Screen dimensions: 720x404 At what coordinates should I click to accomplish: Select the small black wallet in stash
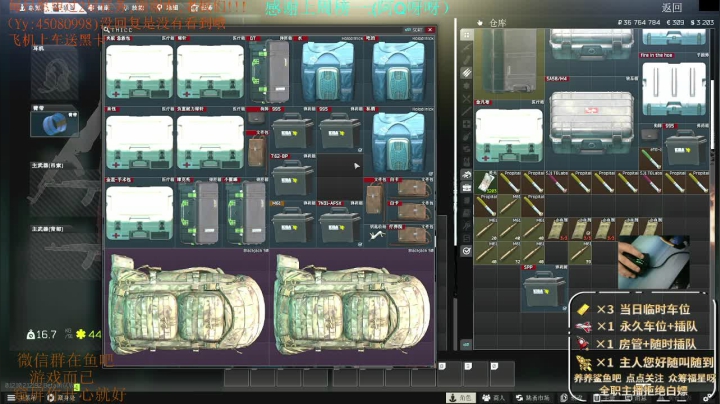tap(650, 135)
